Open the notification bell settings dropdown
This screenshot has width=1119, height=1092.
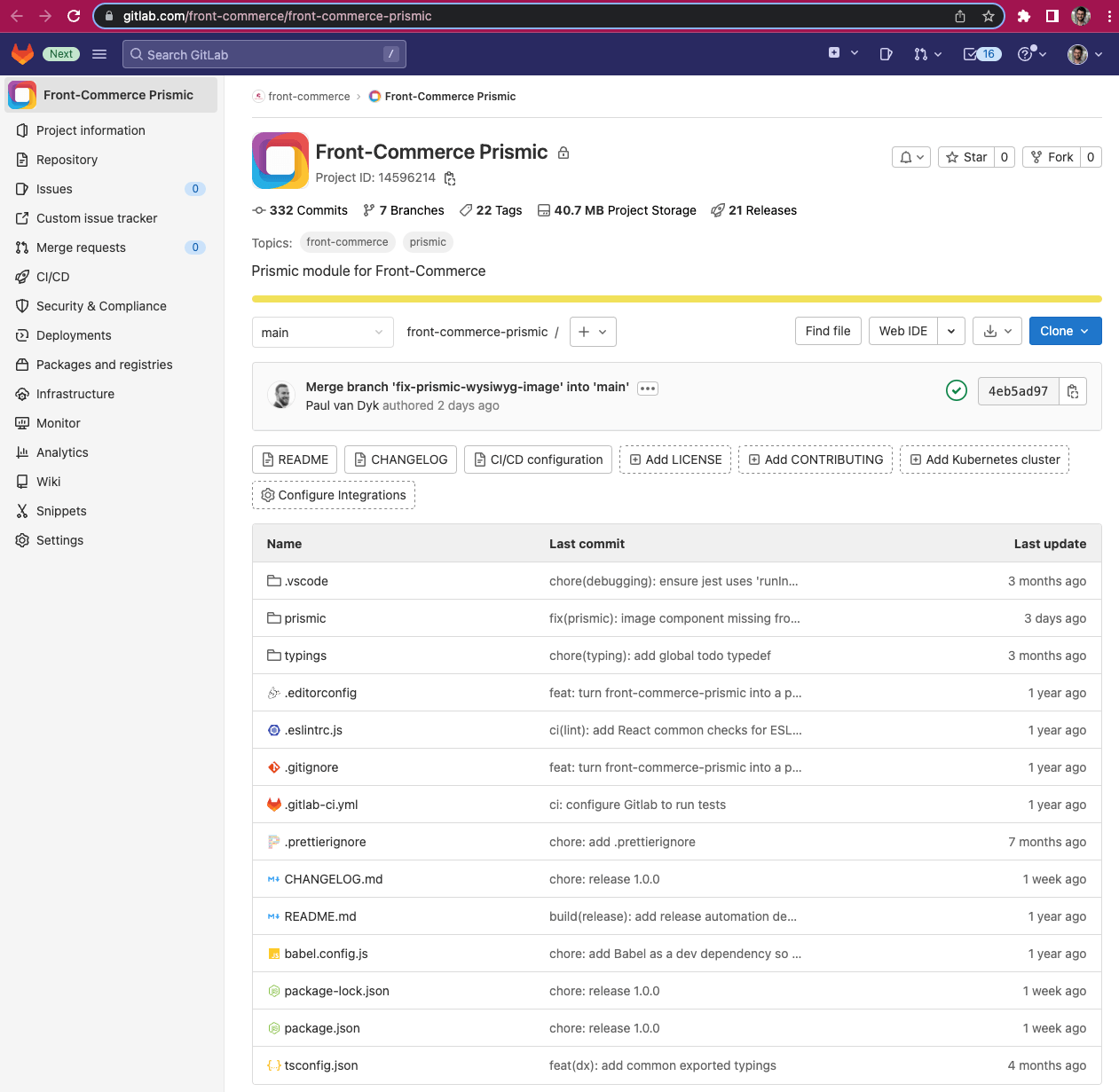[911, 157]
